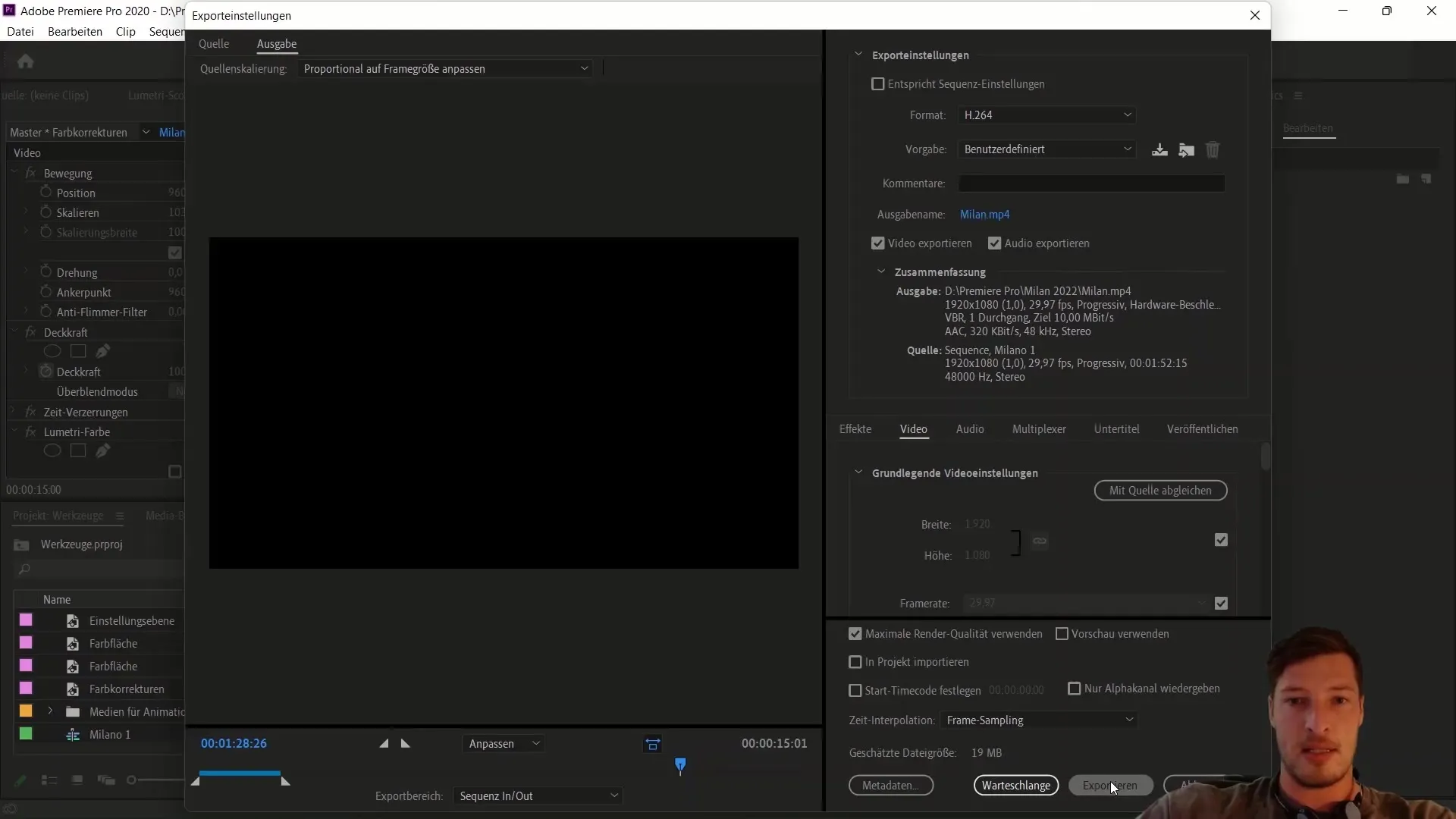The image size is (1456, 819).
Task: Click the import preset folder icon
Action: coord(1187,149)
